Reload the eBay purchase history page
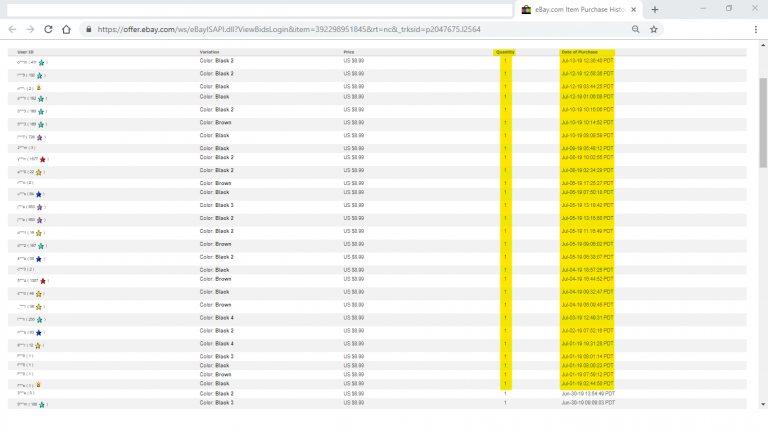The width and height of the screenshot is (768, 432). [x=47, y=29]
